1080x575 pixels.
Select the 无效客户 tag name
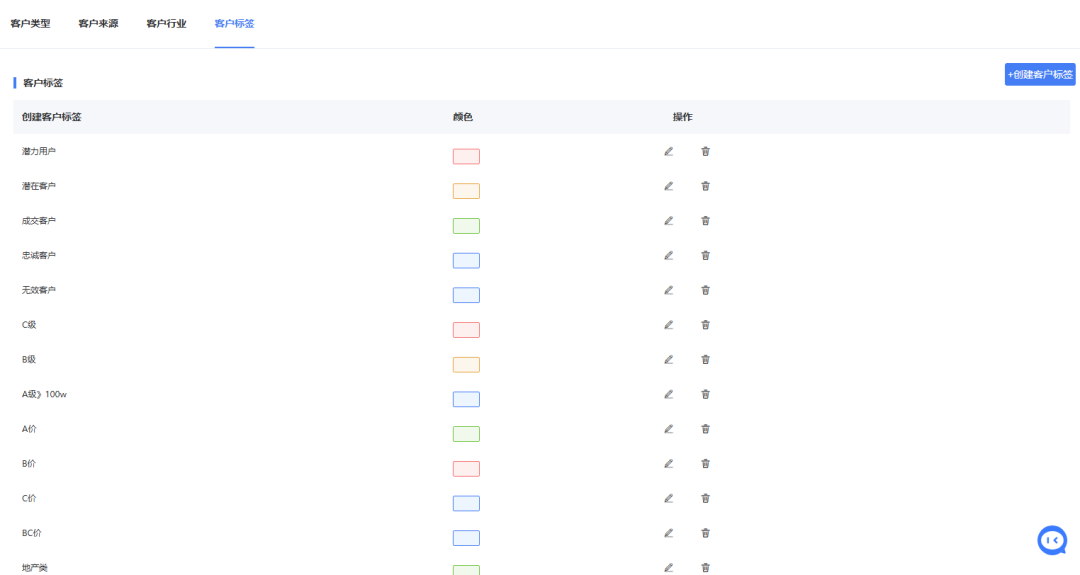click(x=39, y=290)
